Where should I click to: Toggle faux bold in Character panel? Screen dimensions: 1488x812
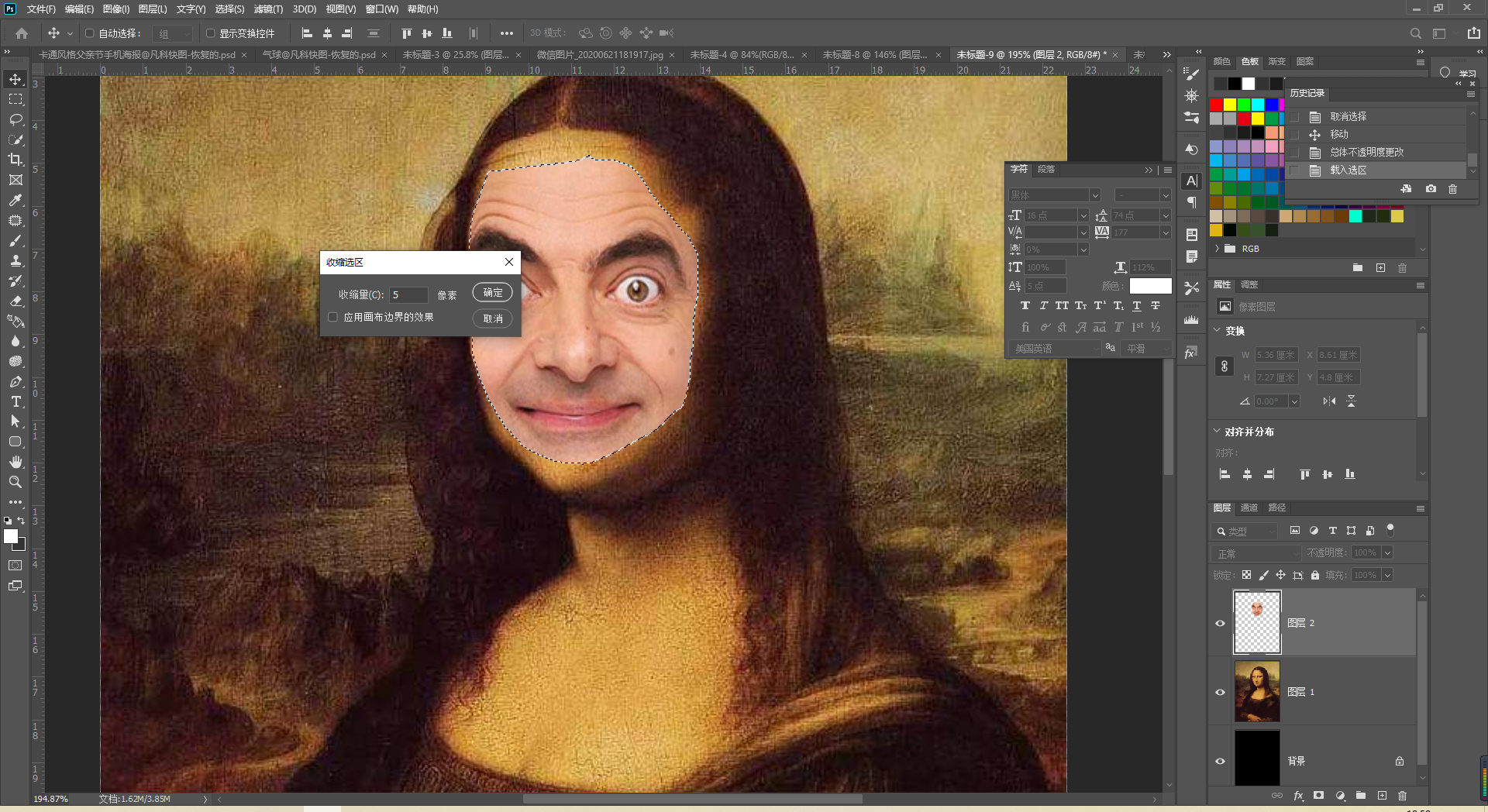pyautogui.click(x=1025, y=306)
